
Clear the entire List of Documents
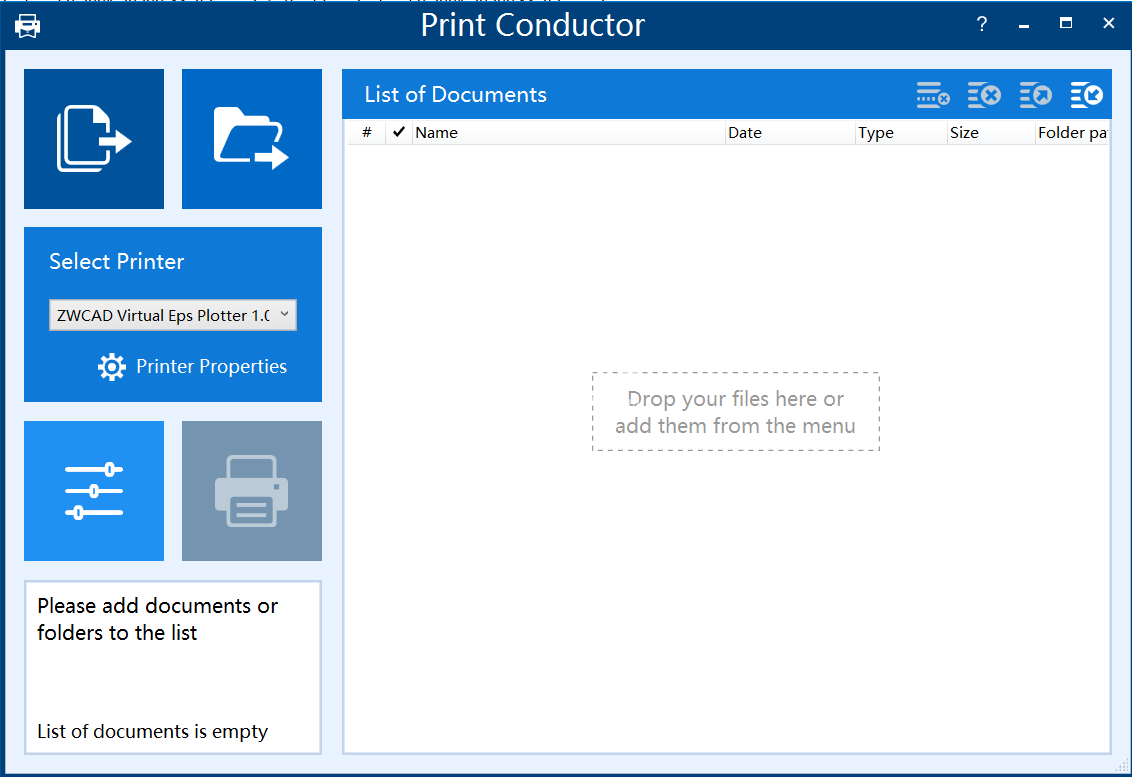(x=984, y=94)
